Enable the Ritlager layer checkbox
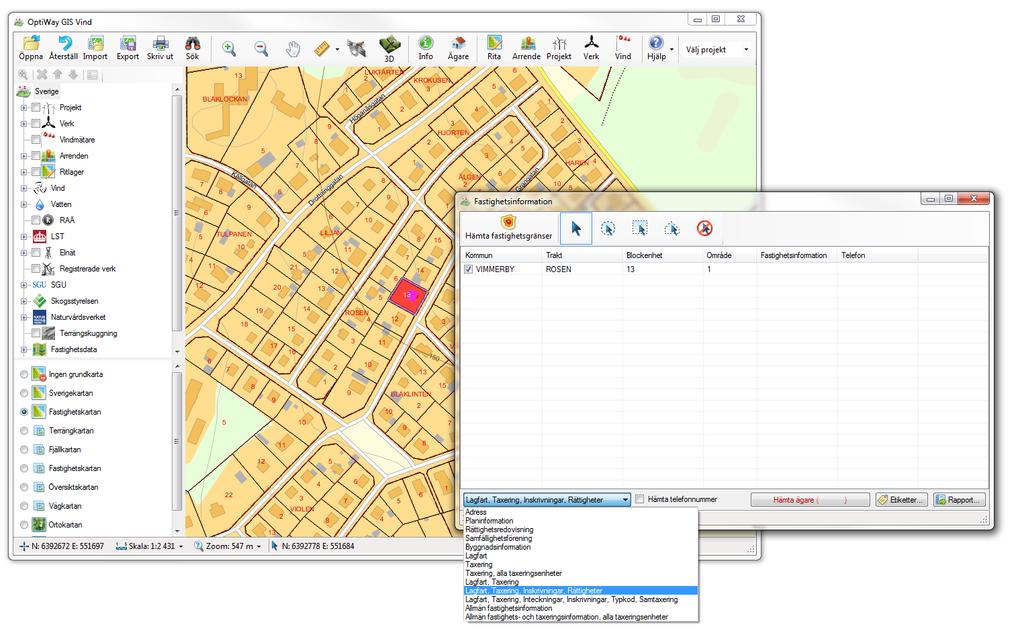Viewport: 1024px width, 635px height. tap(36, 172)
